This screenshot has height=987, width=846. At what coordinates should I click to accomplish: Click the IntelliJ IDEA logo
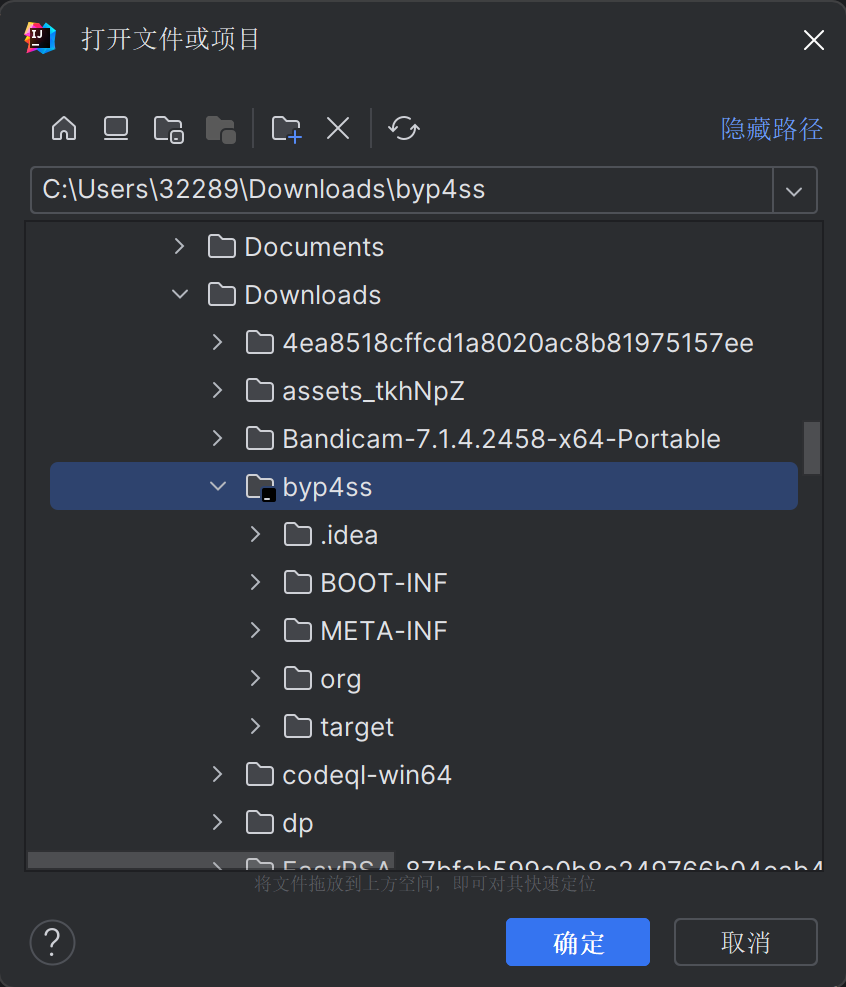(38, 38)
